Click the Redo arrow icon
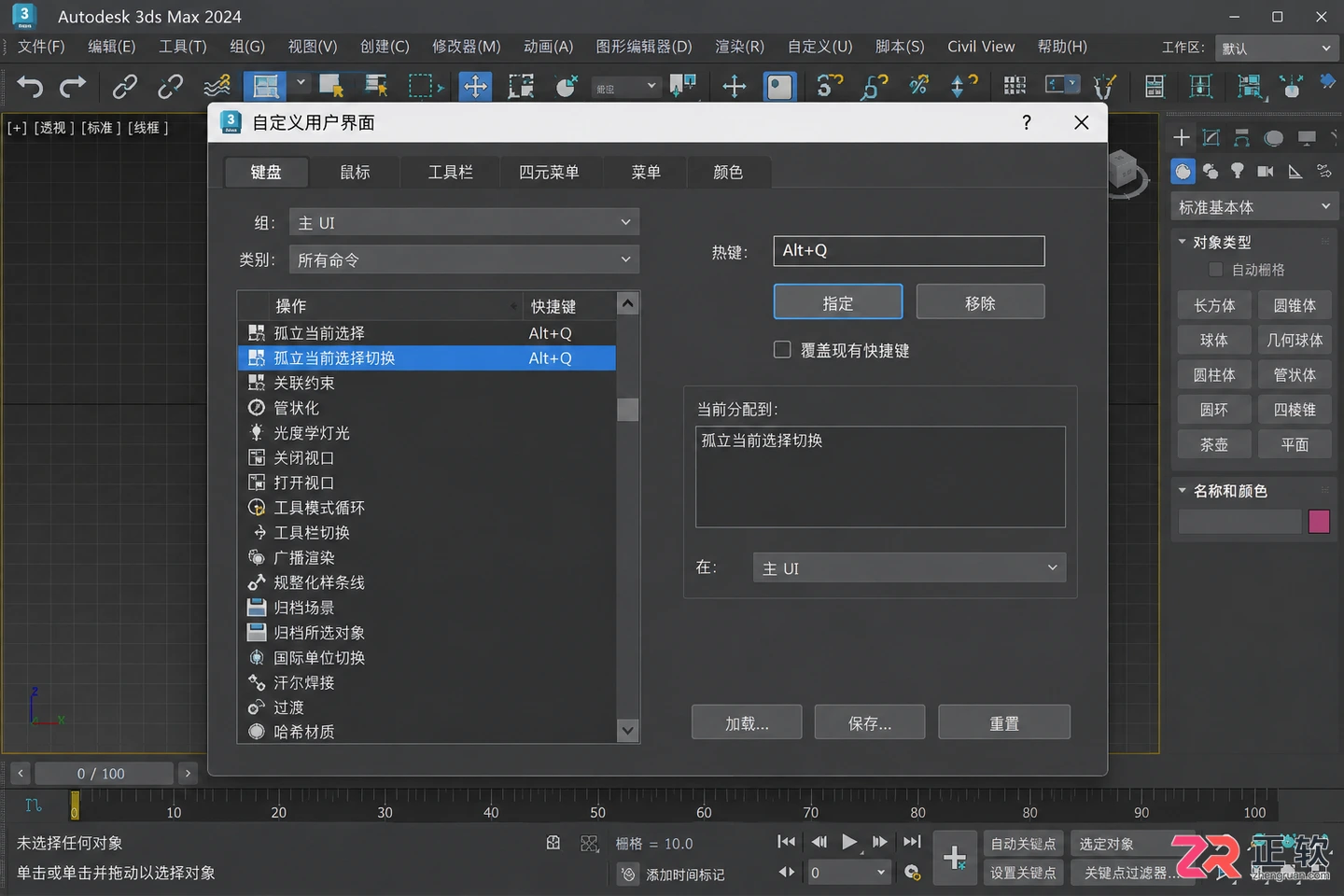The width and height of the screenshot is (1344, 896). coord(72,87)
